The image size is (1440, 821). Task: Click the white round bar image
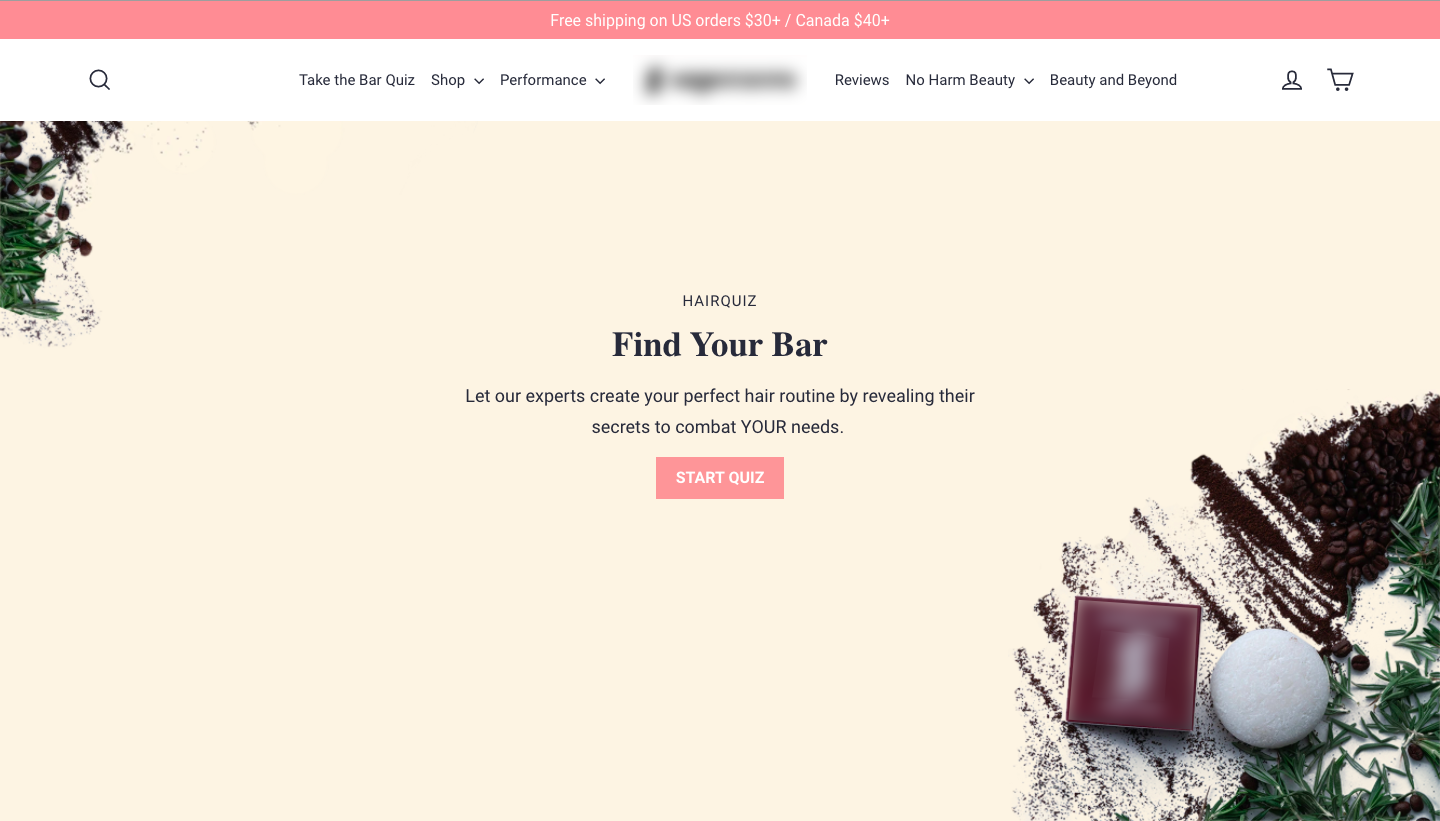[1270, 688]
